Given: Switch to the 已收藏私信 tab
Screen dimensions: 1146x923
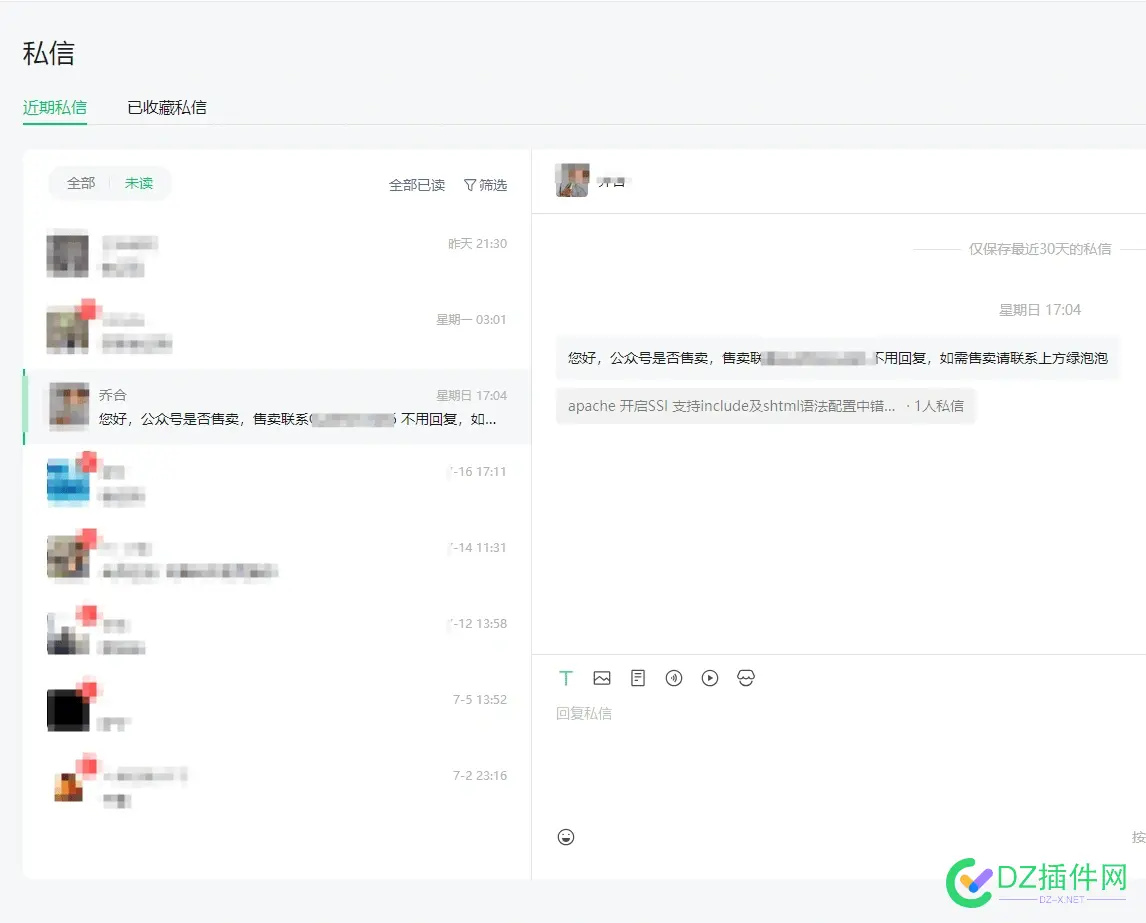Looking at the screenshot, I should click(x=166, y=107).
